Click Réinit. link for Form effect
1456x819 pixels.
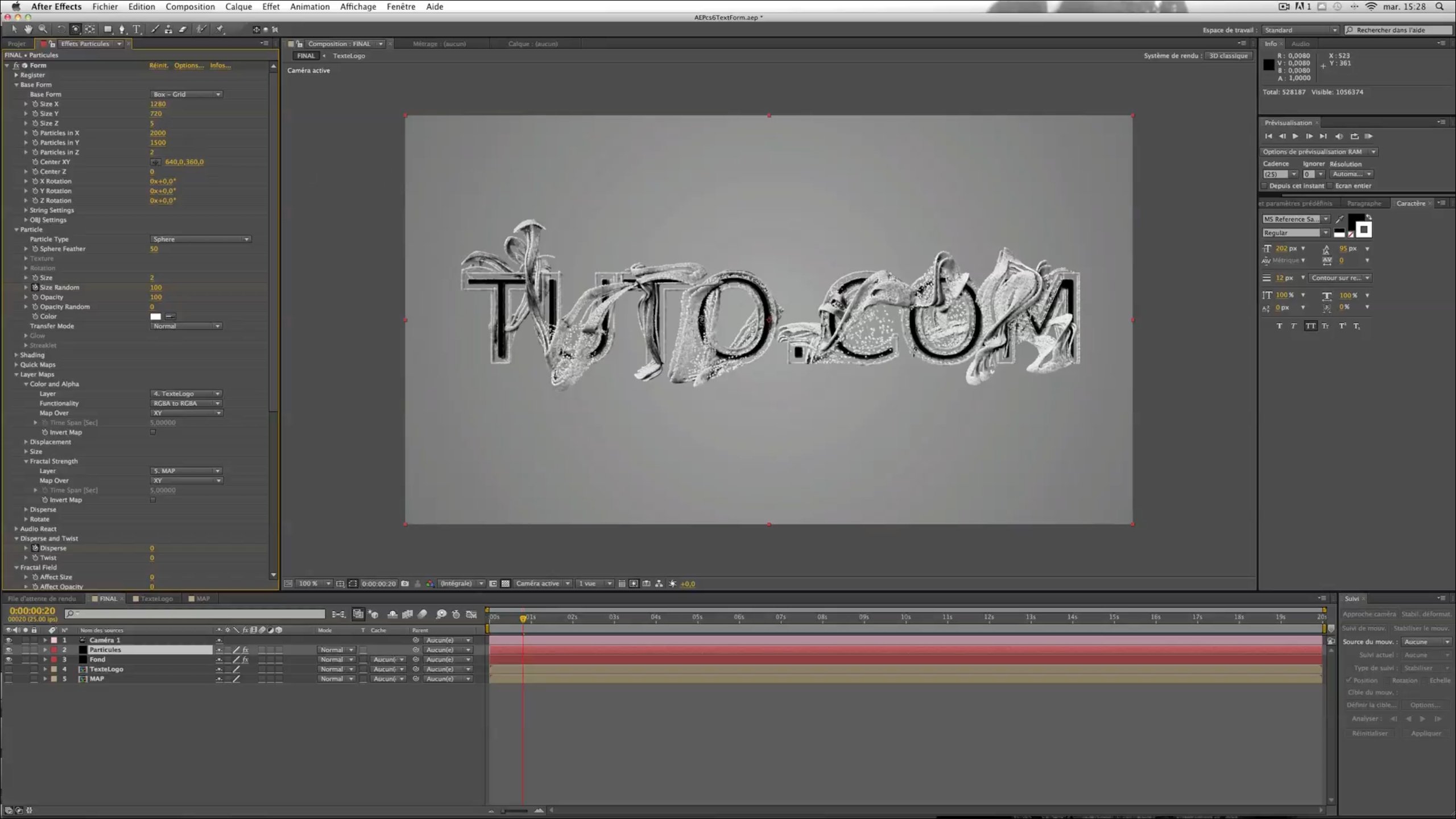(x=159, y=65)
